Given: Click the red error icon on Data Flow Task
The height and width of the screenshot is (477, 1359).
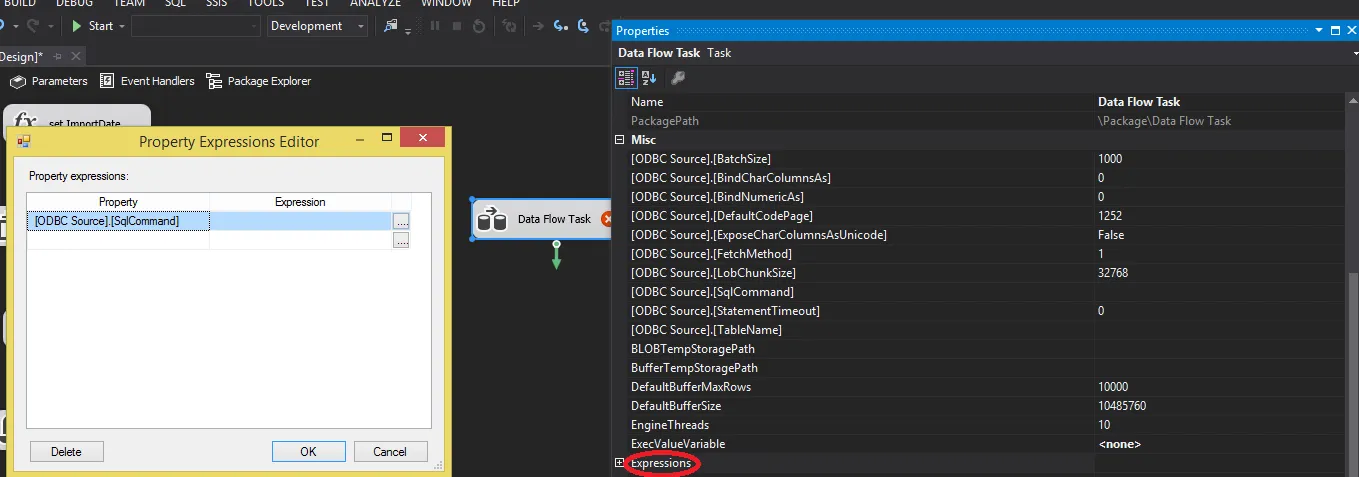Looking at the screenshot, I should click(606, 219).
